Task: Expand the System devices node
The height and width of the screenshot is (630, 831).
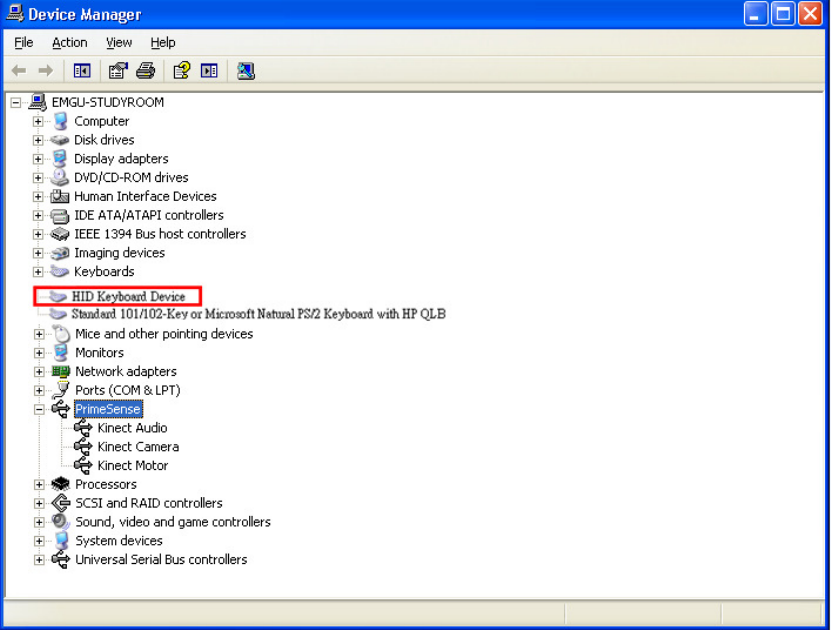Action: (39, 541)
